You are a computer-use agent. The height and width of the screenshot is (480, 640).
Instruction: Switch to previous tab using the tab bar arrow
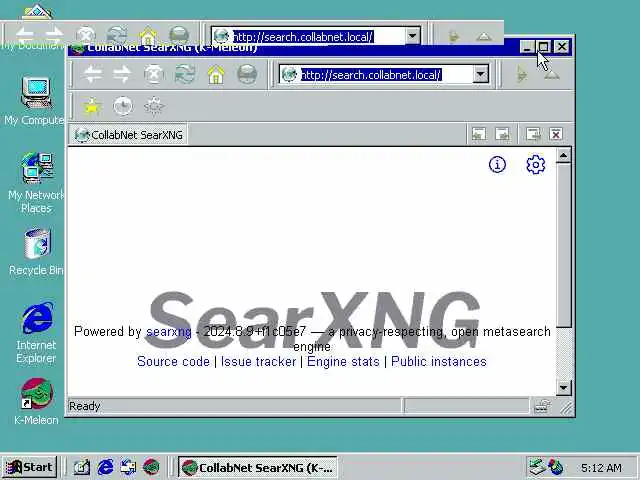479,134
